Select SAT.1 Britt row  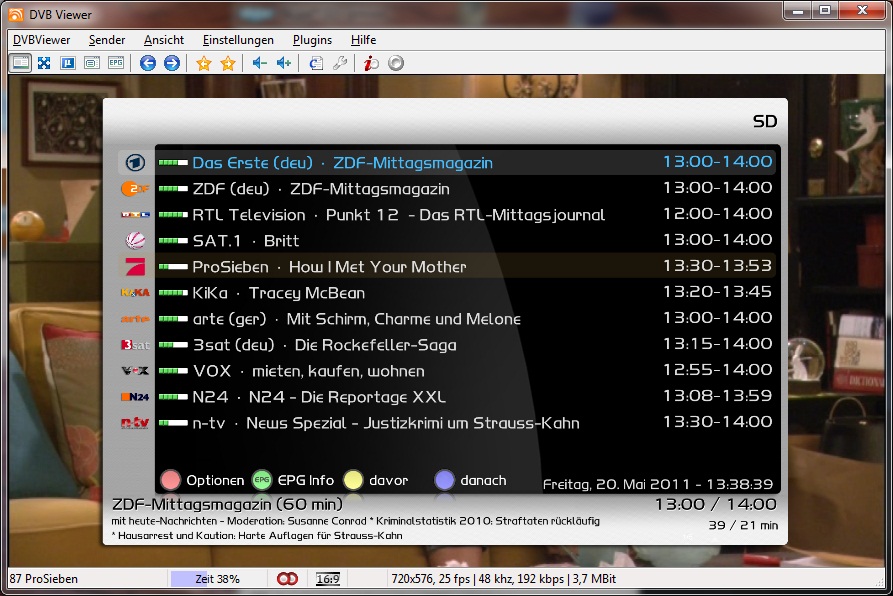click(x=466, y=241)
